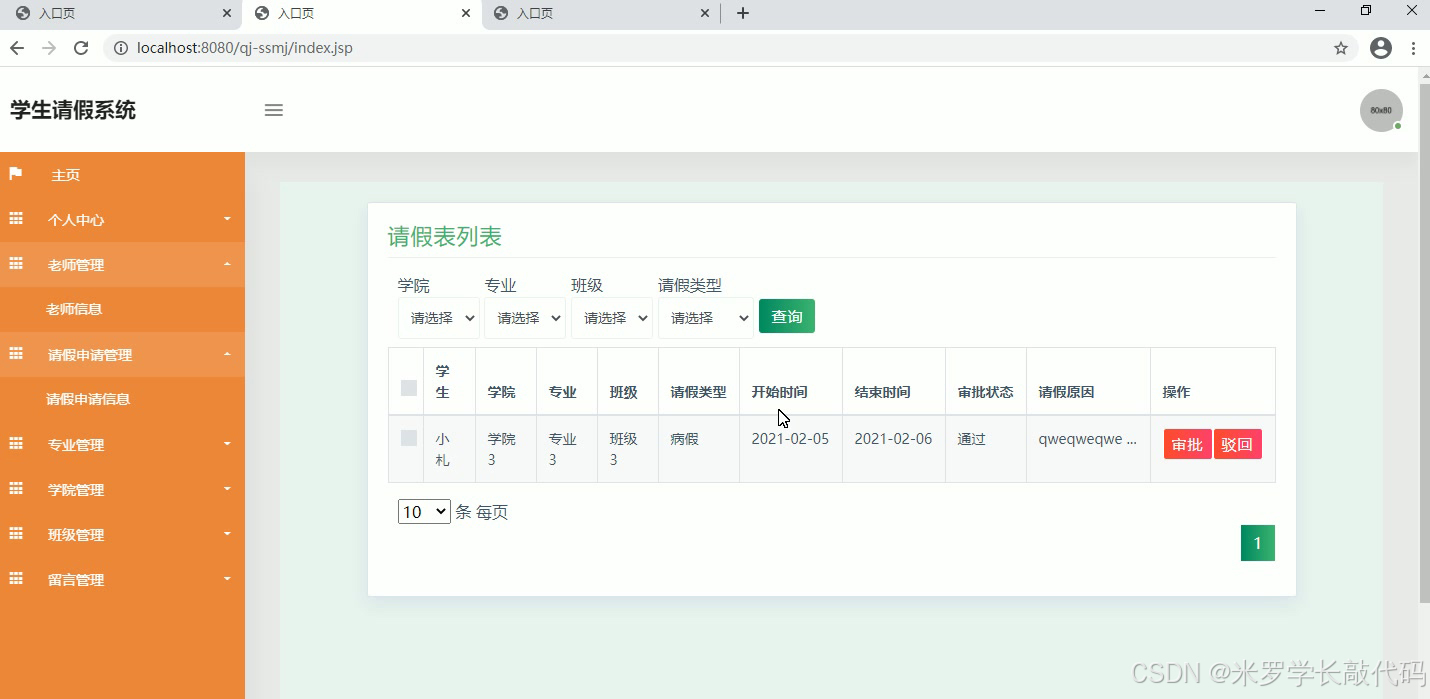Image resolution: width=1430 pixels, height=699 pixels.
Task: Toggle the checkbox in the table header
Action: [407, 387]
